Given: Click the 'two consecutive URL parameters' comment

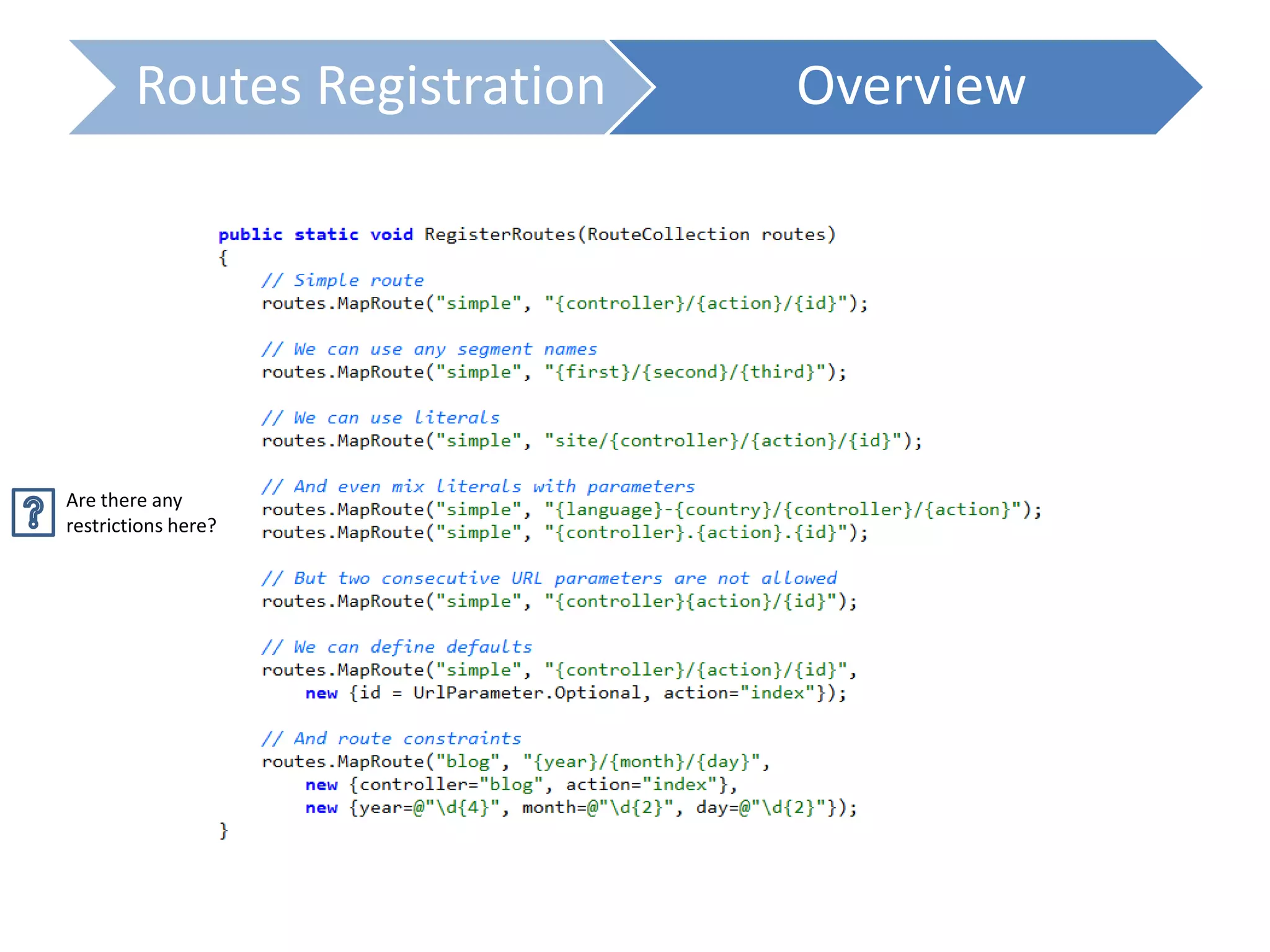Looking at the screenshot, I should 549,578.
